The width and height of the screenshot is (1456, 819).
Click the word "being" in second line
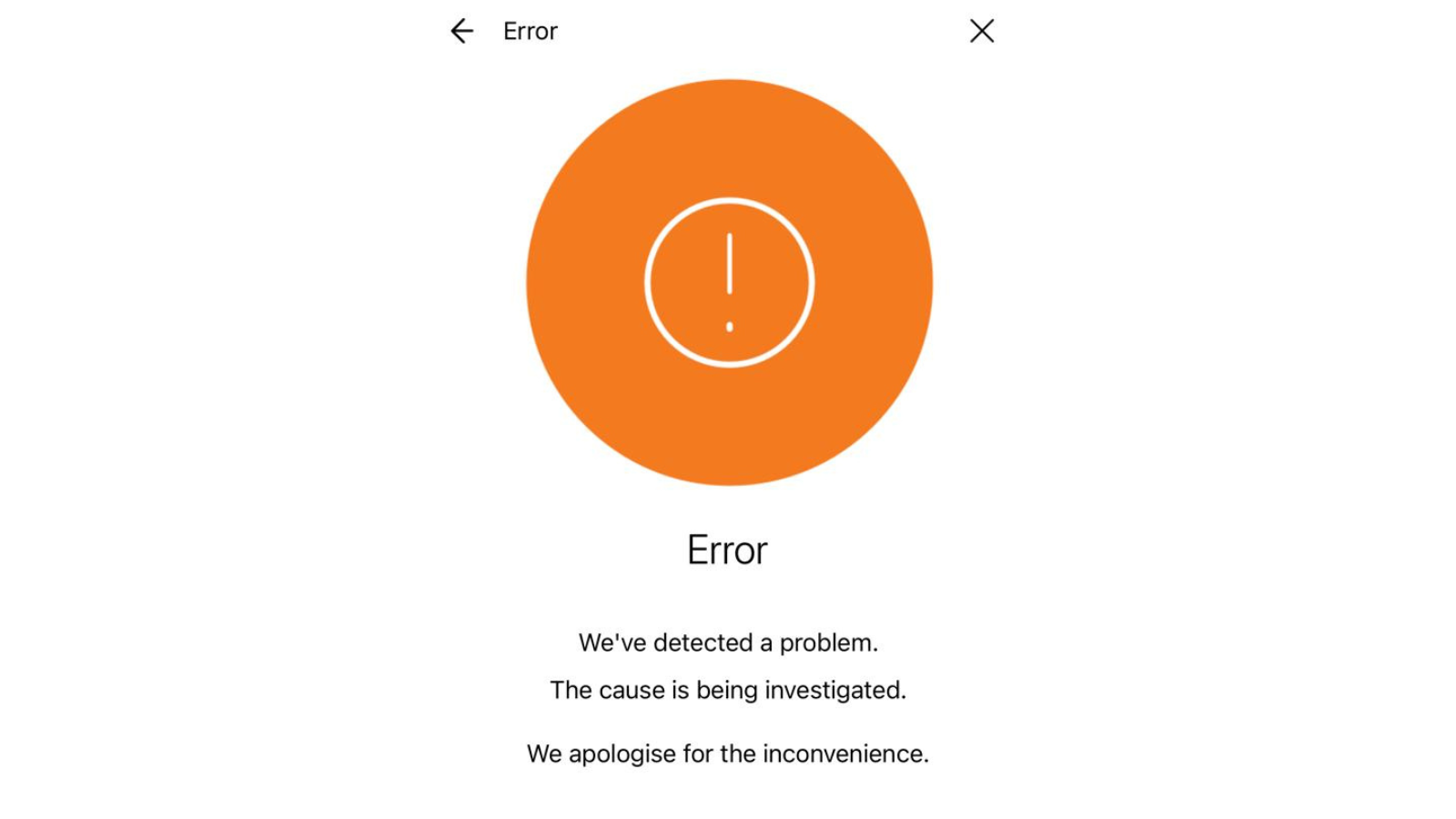point(727,691)
